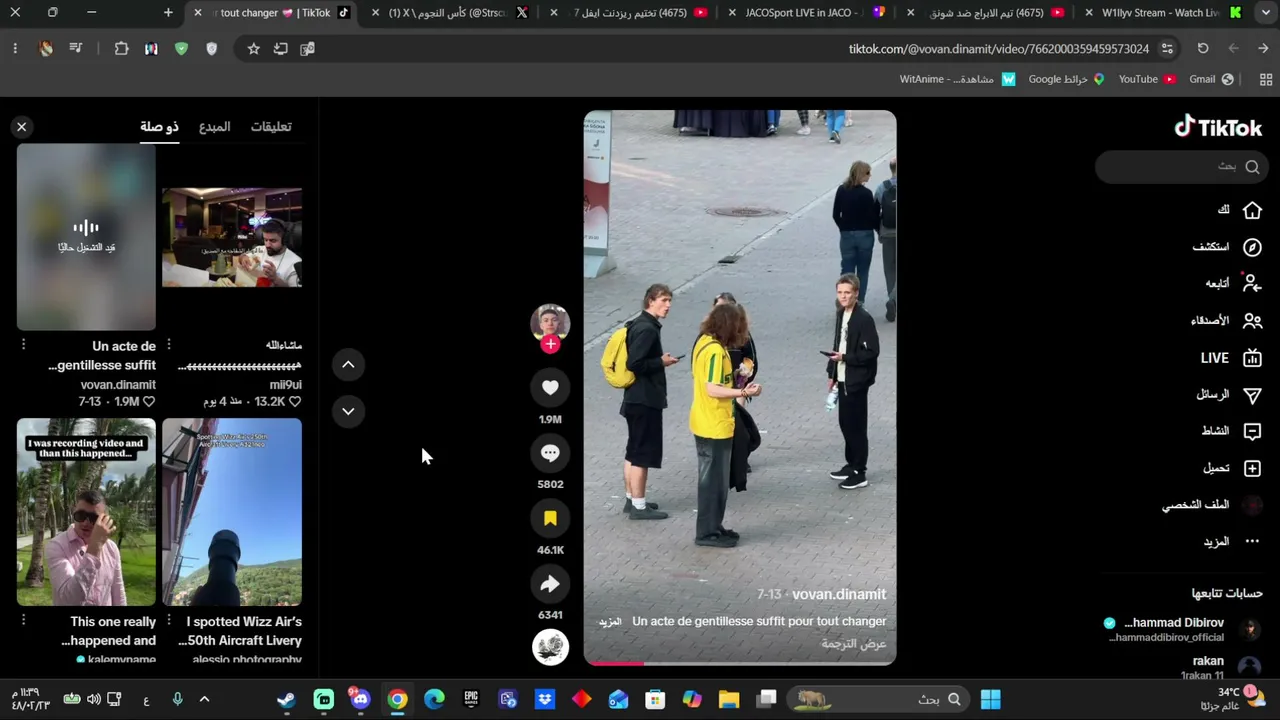Open Activity (النشاط) notifications
The width and height of the screenshot is (1280, 720).
(x=1231, y=431)
